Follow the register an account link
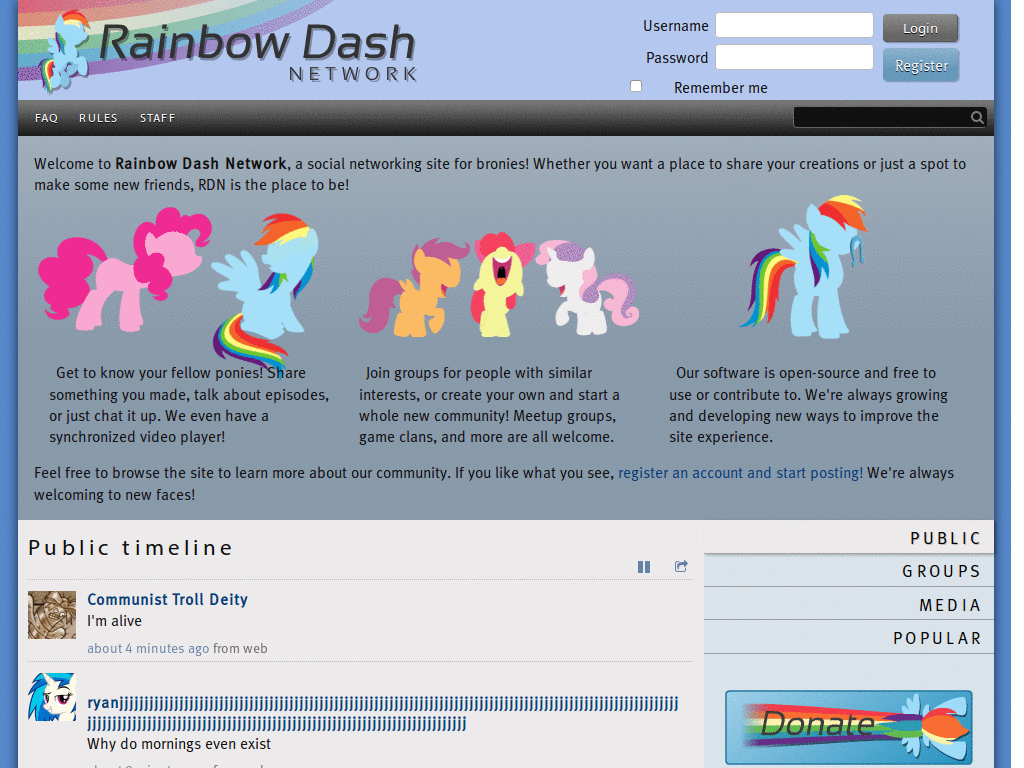1024x768 pixels. tap(741, 473)
